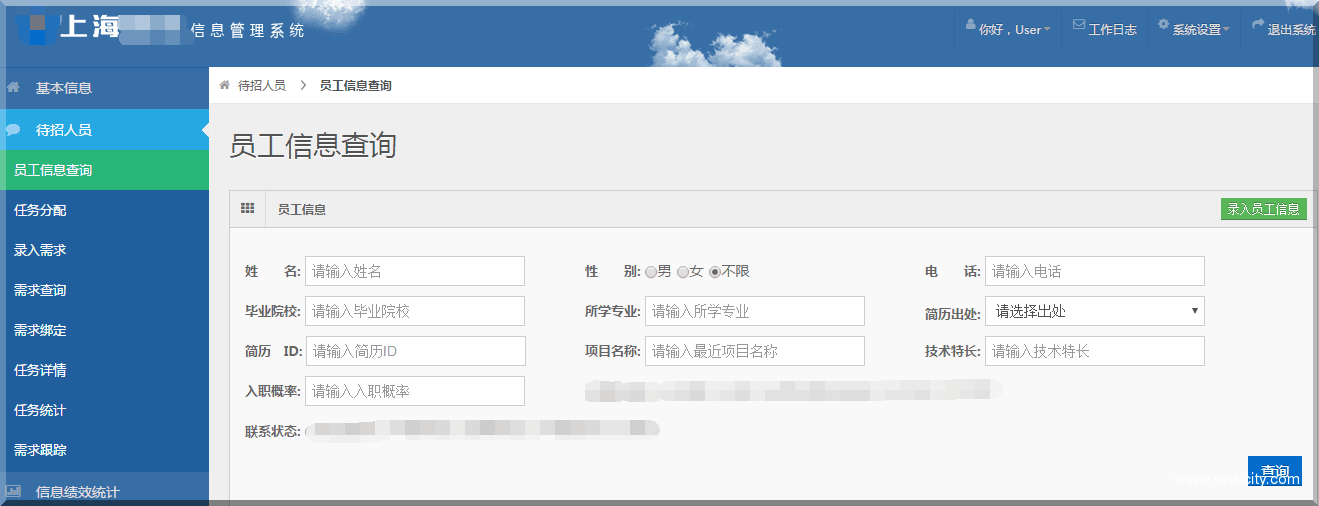Go to 任务分配 in sidebar
The width and height of the screenshot is (1319, 506).
click(x=104, y=210)
